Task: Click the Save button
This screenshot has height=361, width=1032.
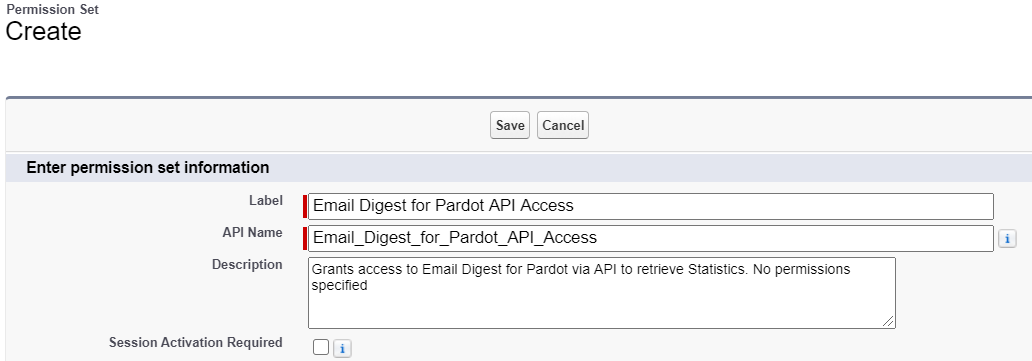Action: [509, 125]
